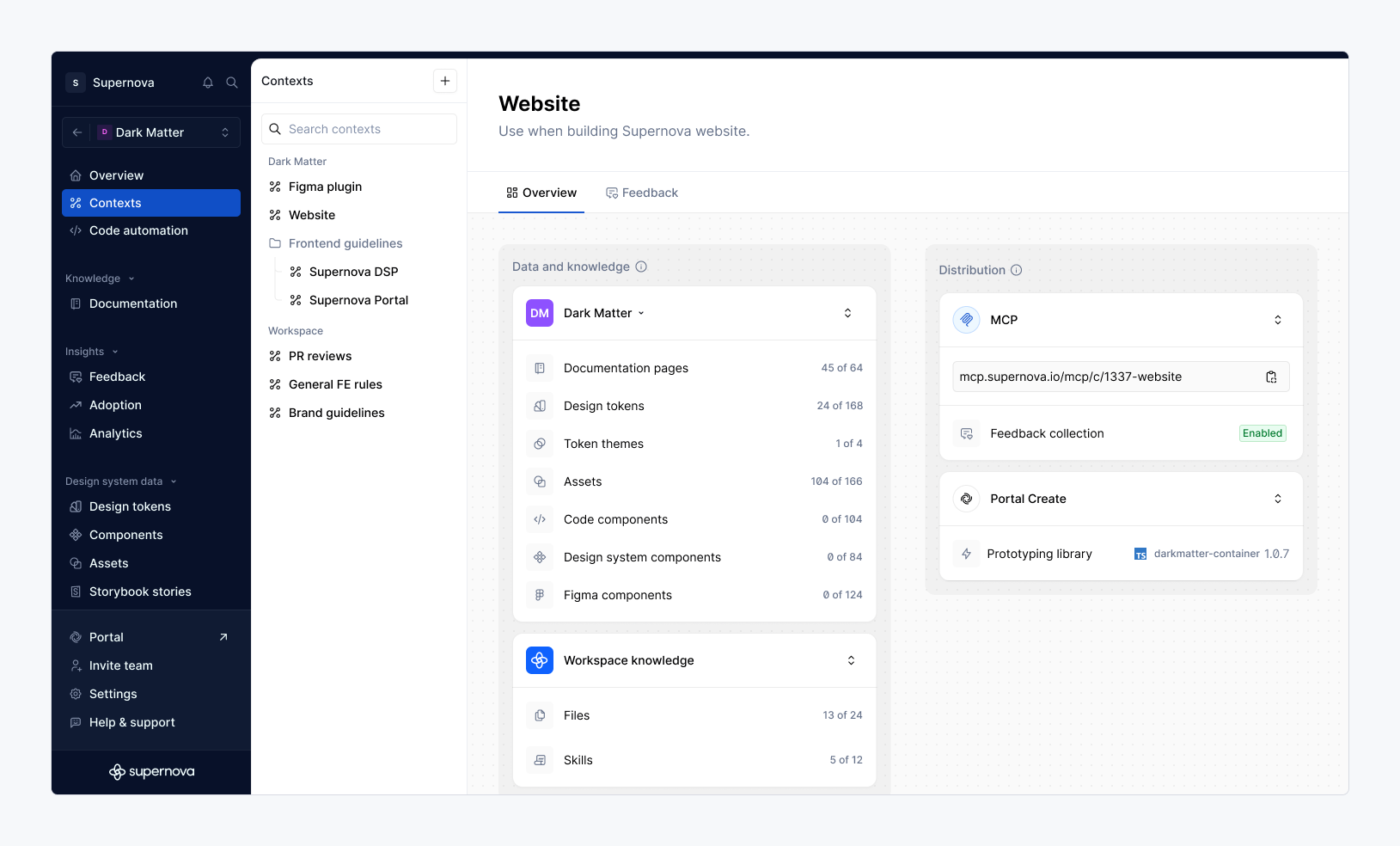1400x846 pixels.
Task: Click the info icon beside Data and knowledge
Action: coord(641,267)
